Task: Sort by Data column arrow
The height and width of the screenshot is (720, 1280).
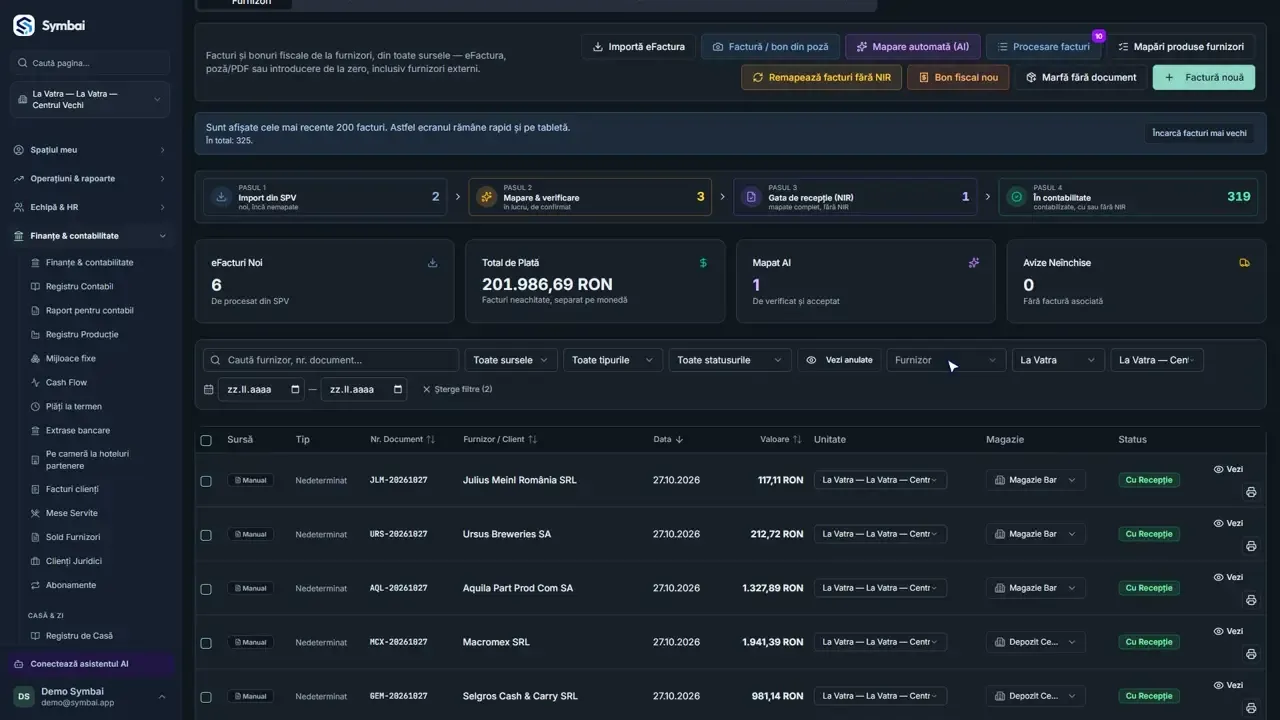Action: click(x=680, y=440)
